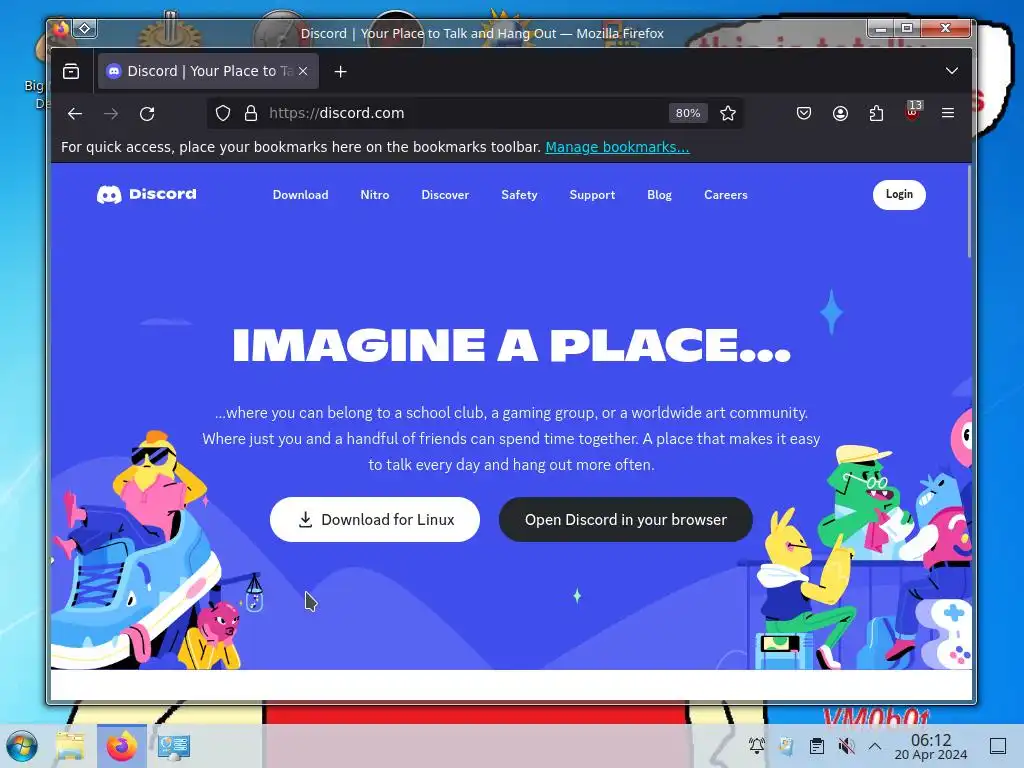Click the show desktop button
Viewport: 1024px width, 768px height.
coord(997,746)
